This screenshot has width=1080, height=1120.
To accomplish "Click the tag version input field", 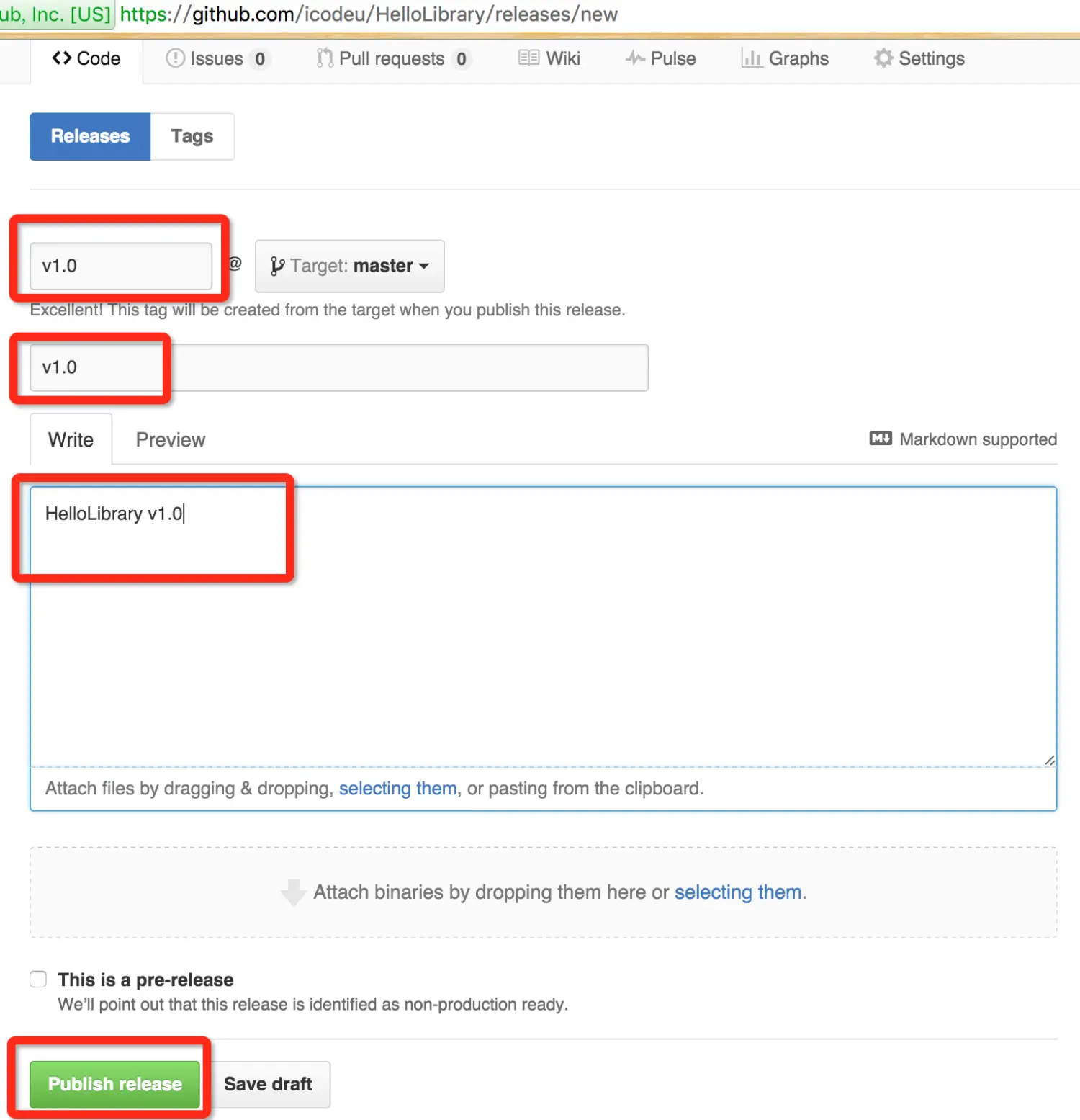I will [x=121, y=266].
